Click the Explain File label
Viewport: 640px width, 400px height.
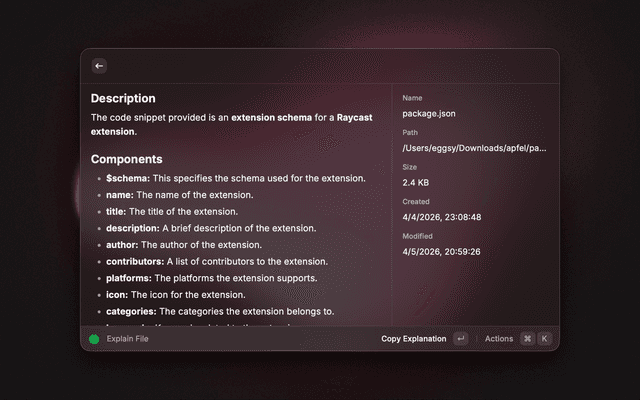click(127, 339)
